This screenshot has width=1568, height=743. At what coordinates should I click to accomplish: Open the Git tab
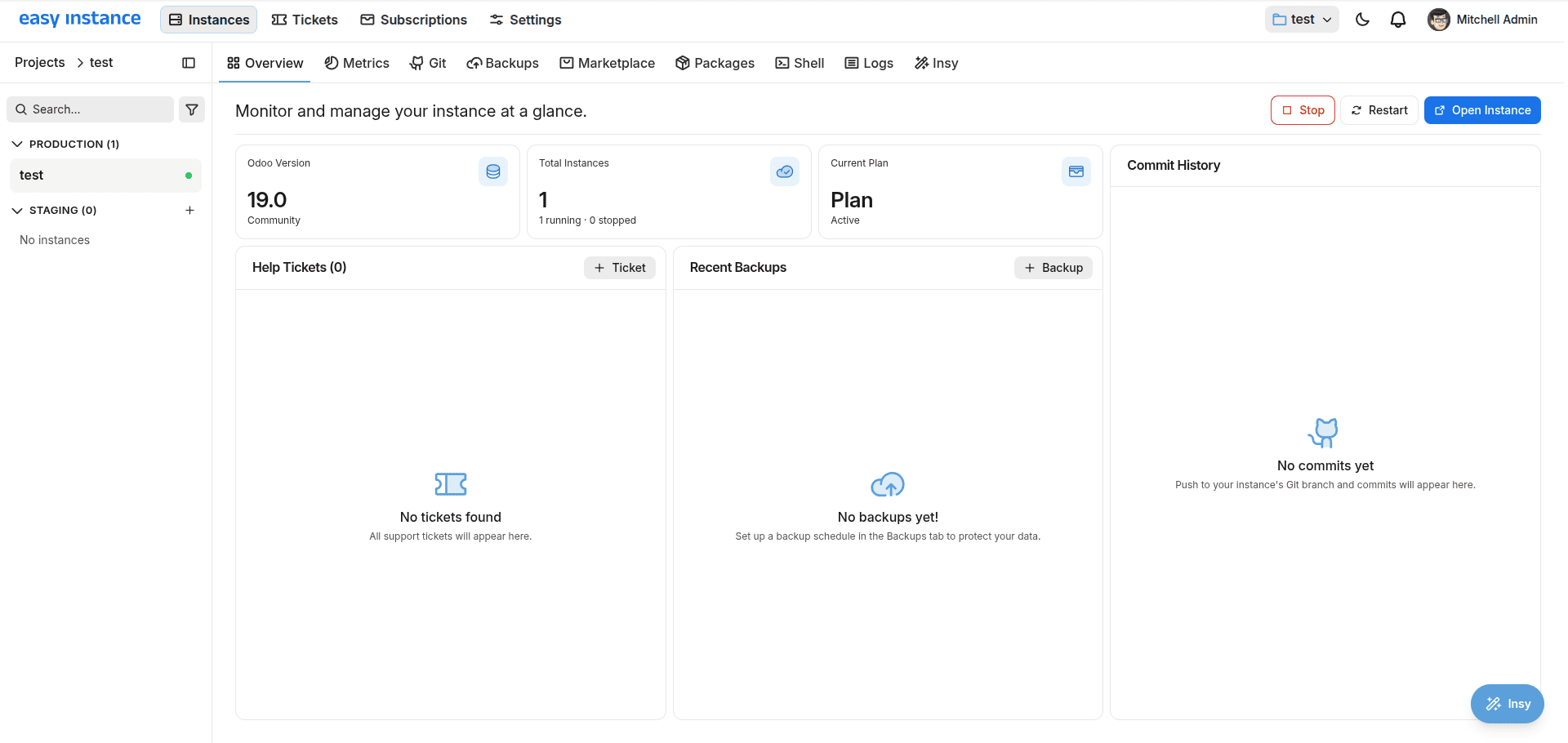[428, 63]
